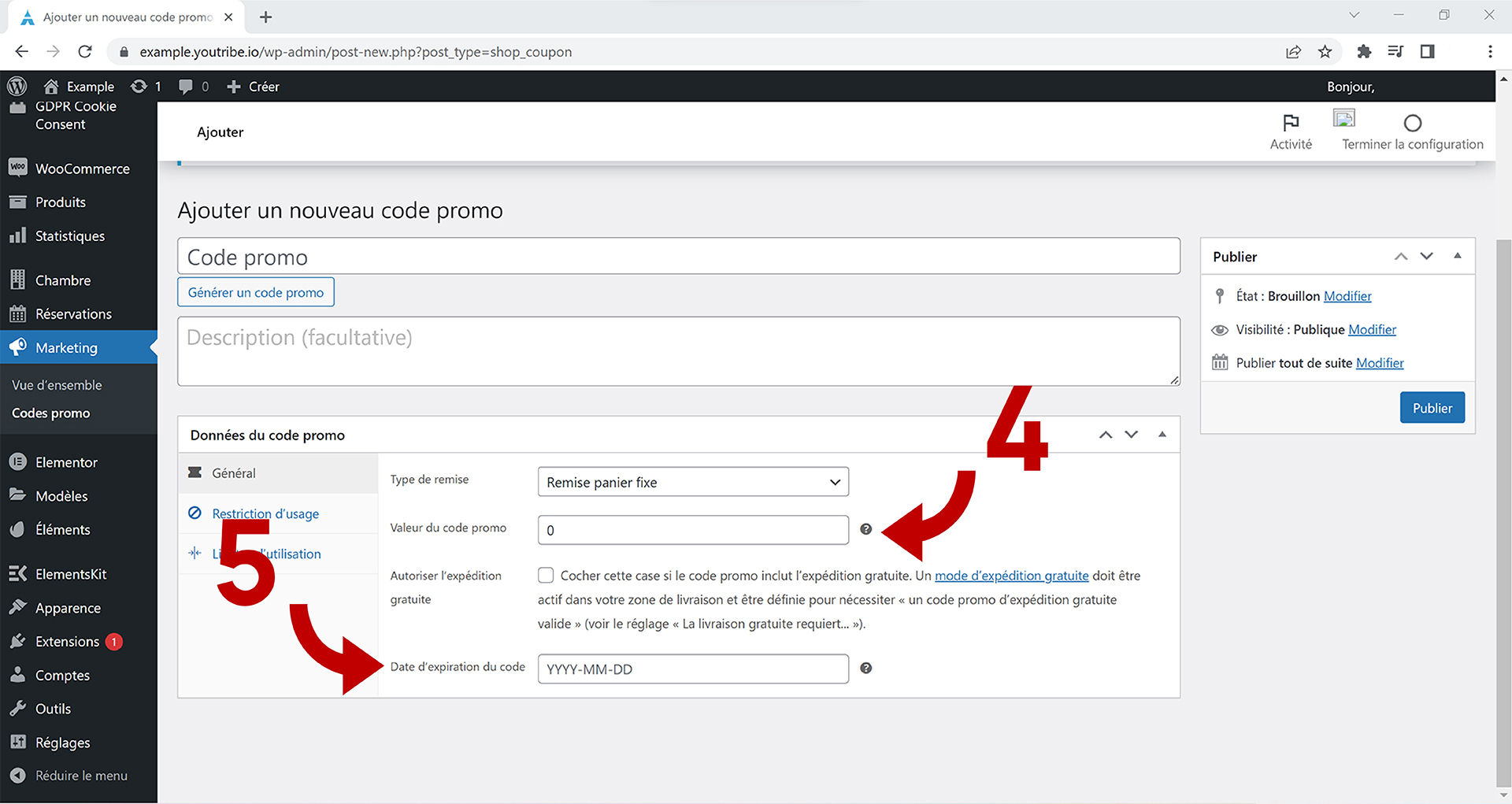This screenshot has width=1512, height=804.
Task: Bookmark this page with star icon
Action: point(1325,52)
